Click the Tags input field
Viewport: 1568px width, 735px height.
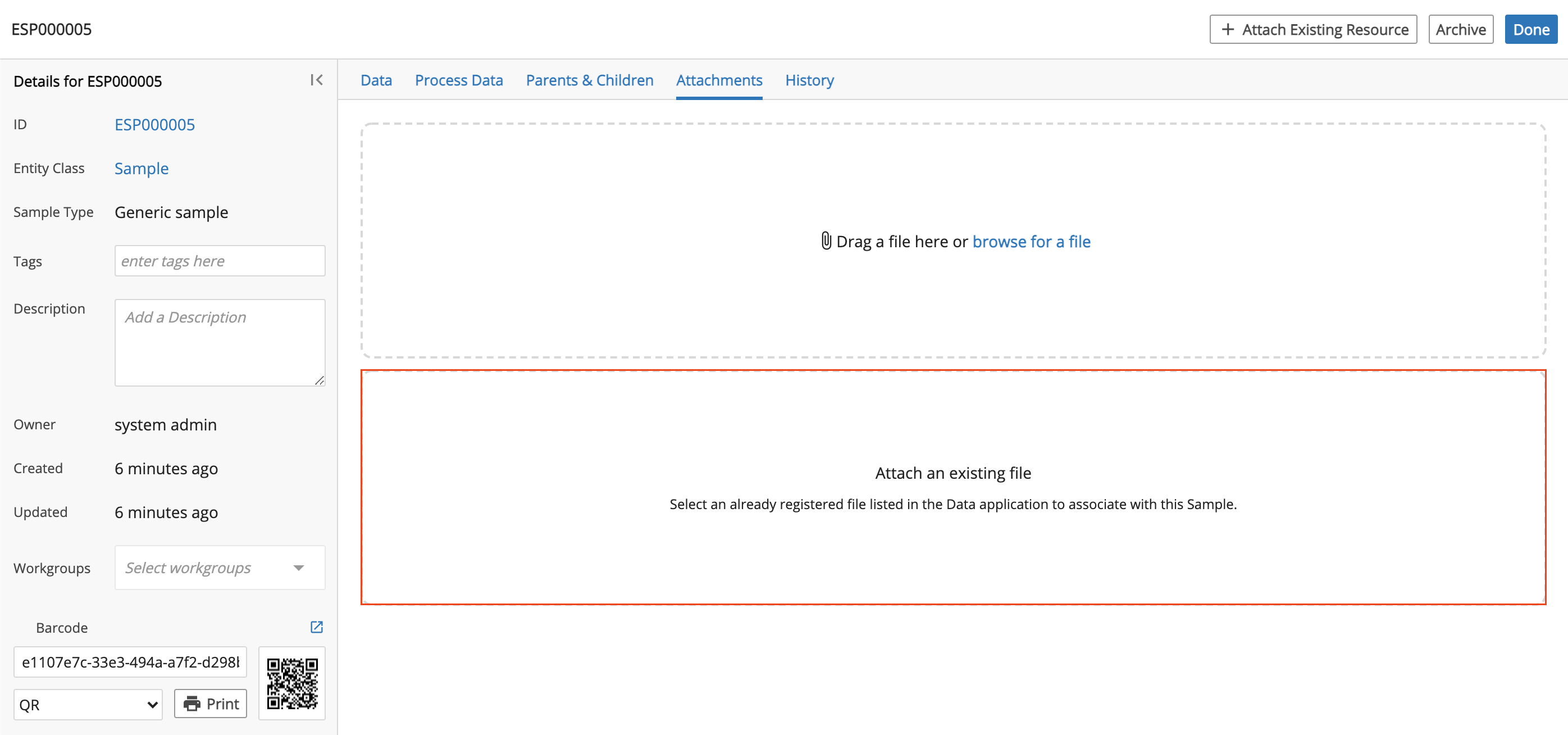pos(219,261)
